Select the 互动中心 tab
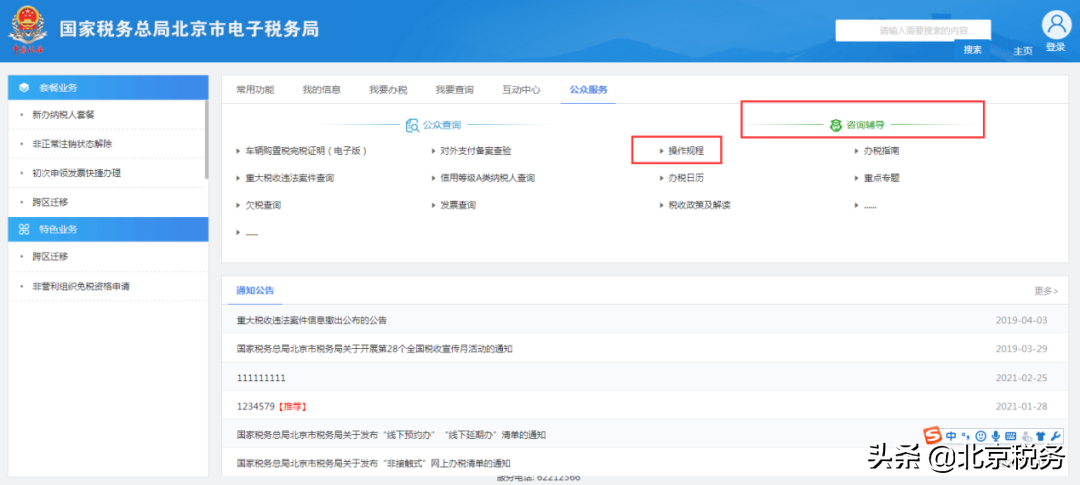 (x=521, y=90)
